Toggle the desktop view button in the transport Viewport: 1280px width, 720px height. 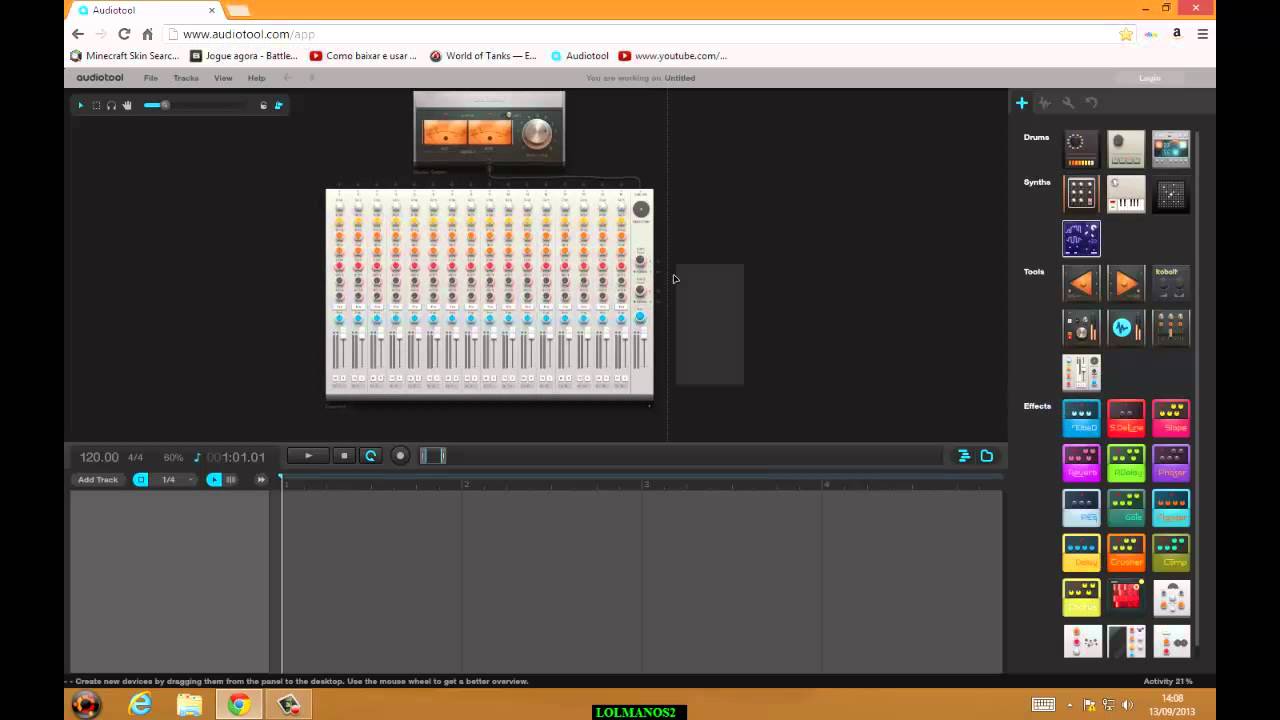(x=987, y=456)
